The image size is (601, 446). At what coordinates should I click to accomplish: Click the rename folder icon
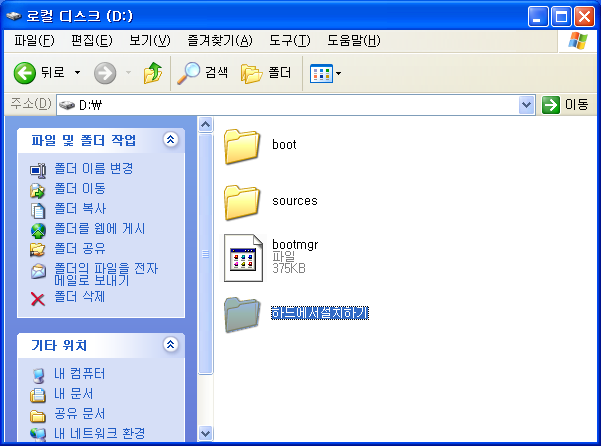coord(38,170)
